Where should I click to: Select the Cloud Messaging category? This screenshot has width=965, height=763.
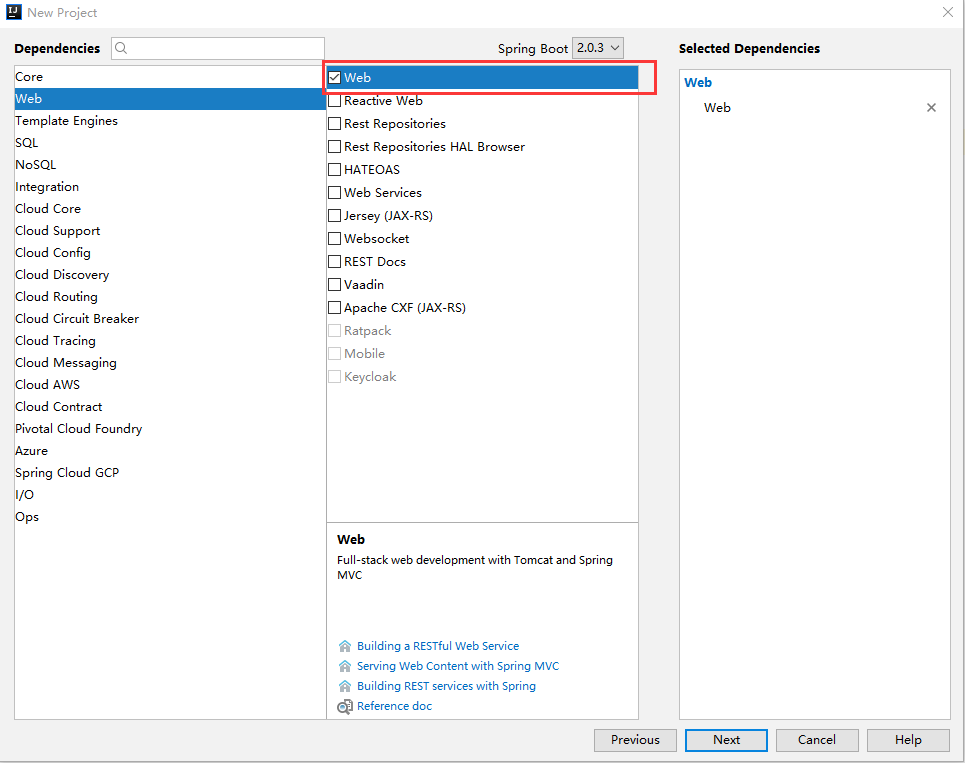pos(170,362)
